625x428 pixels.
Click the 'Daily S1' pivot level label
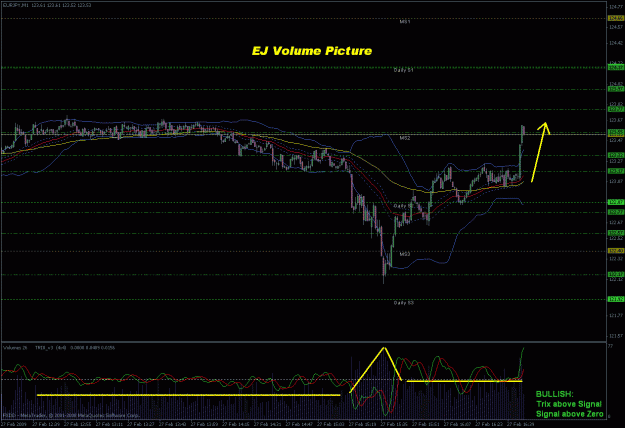[403, 70]
